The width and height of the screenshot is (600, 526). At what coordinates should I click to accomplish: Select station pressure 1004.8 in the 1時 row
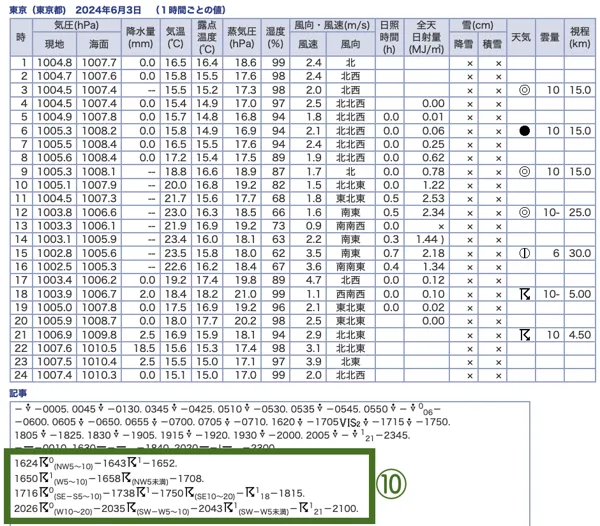tap(54, 63)
